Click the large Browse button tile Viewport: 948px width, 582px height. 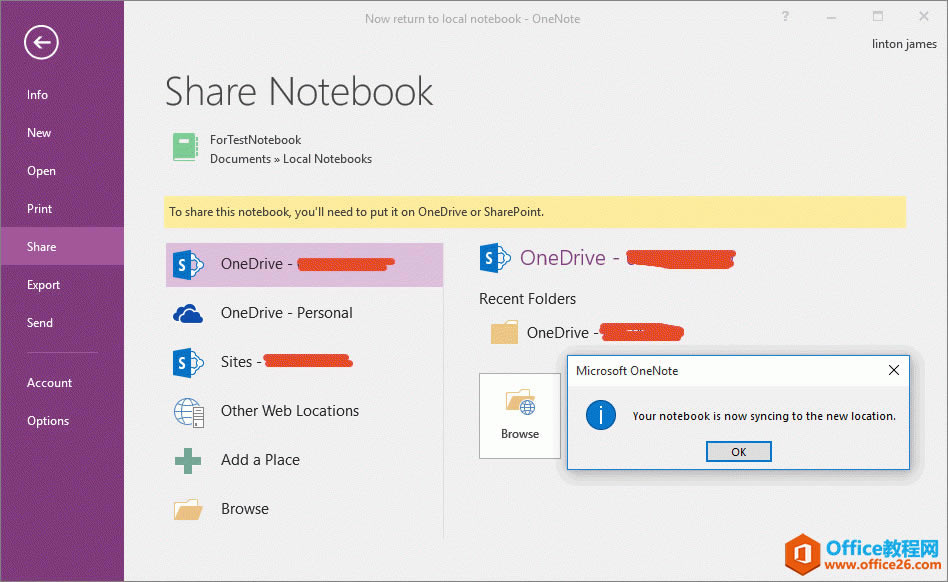point(520,415)
